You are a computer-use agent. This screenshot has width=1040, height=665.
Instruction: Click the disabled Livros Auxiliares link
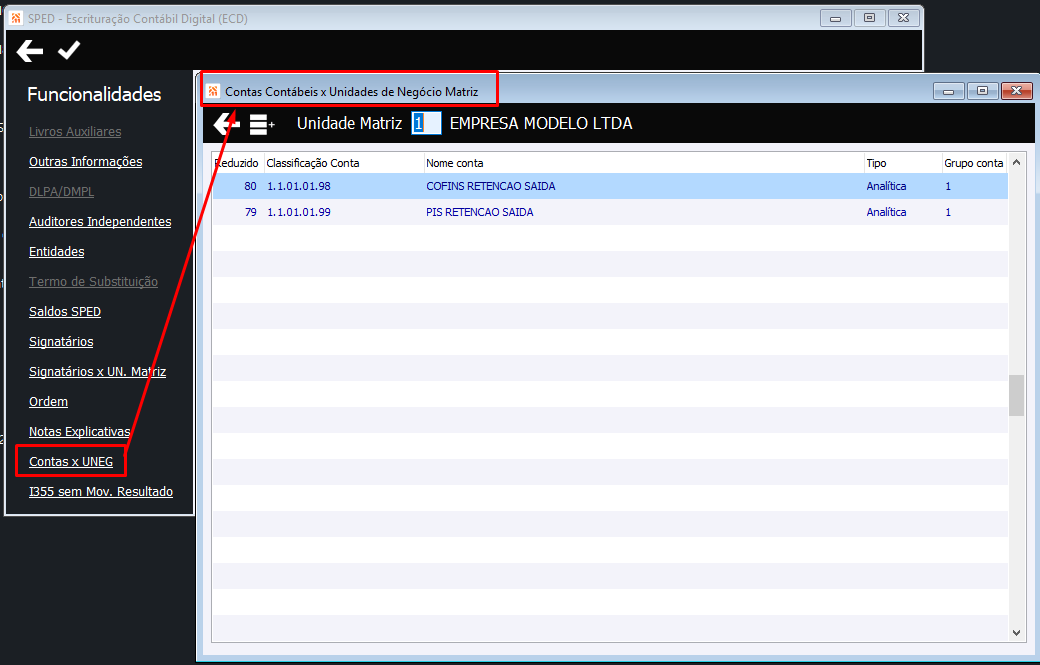coord(75,131)
